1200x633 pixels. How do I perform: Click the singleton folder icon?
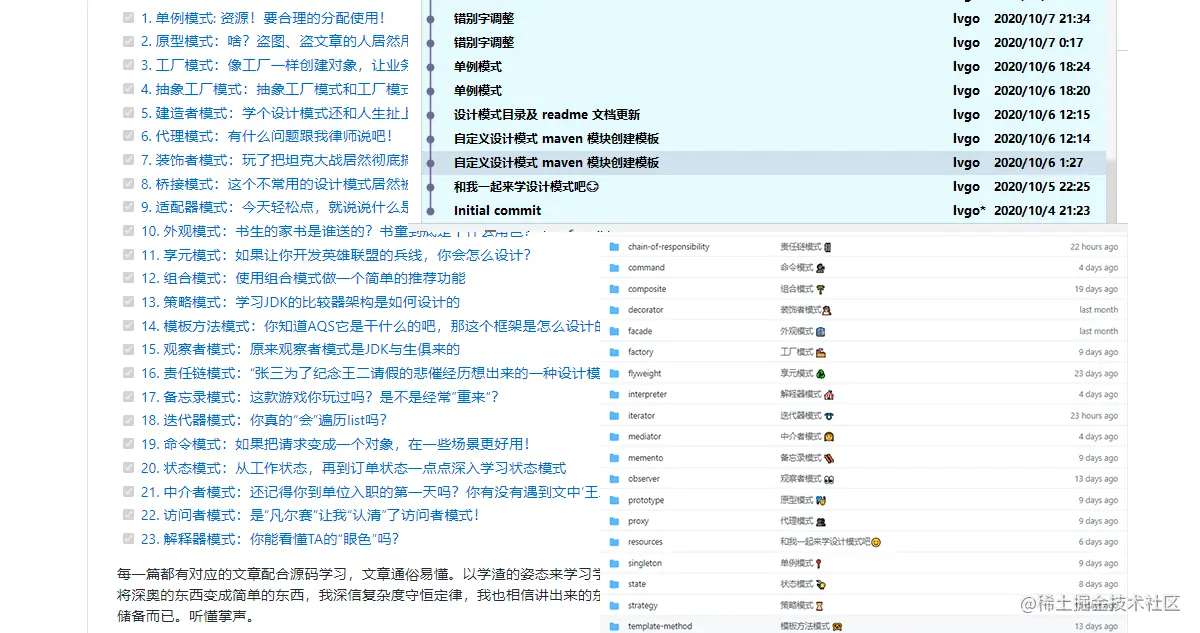click(x=617, y=563)
